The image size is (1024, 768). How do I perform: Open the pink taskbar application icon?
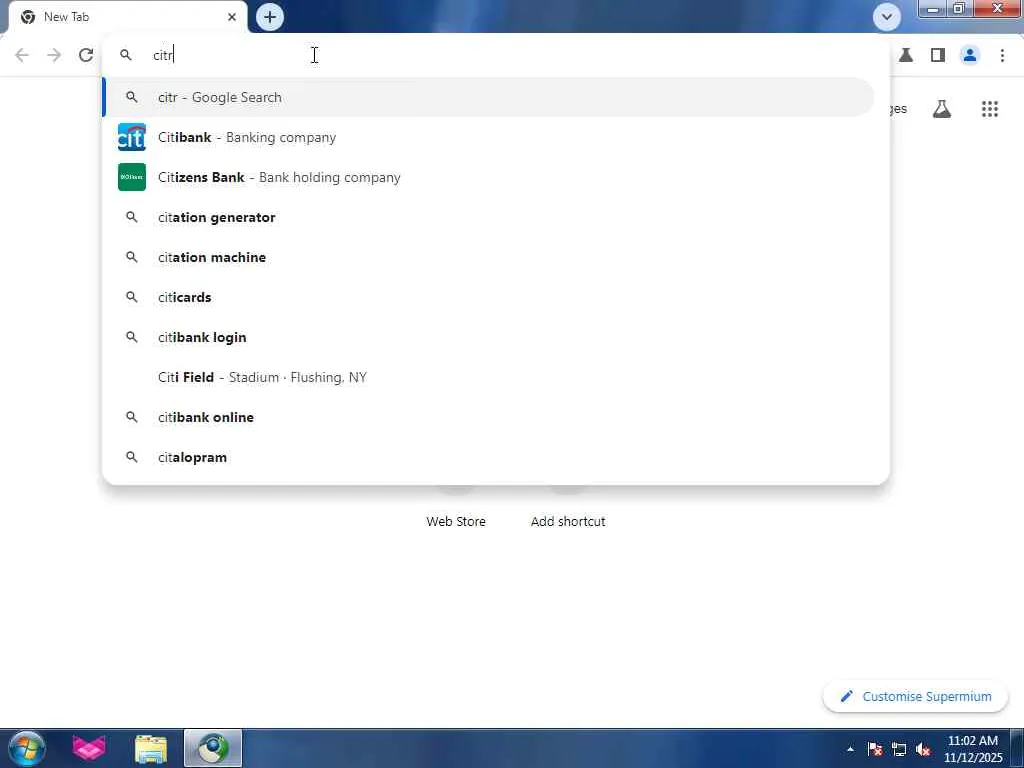(89, 748)
